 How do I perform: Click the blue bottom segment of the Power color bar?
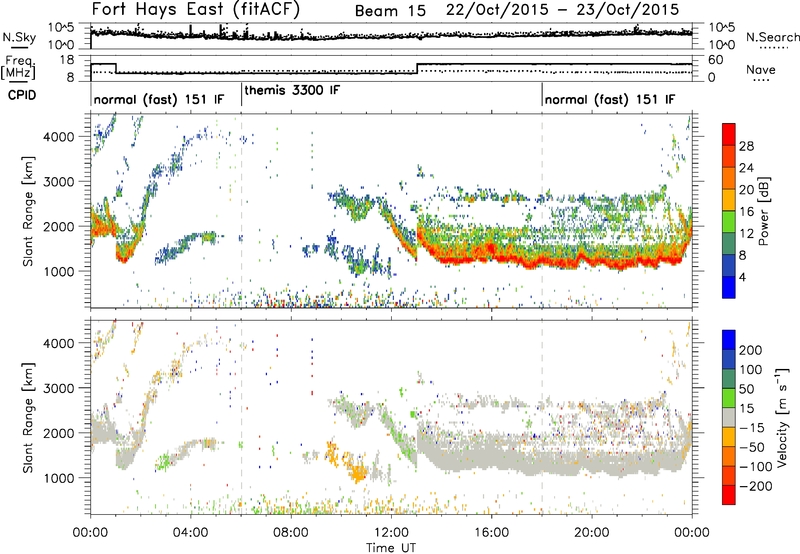[x=729, y=287]
